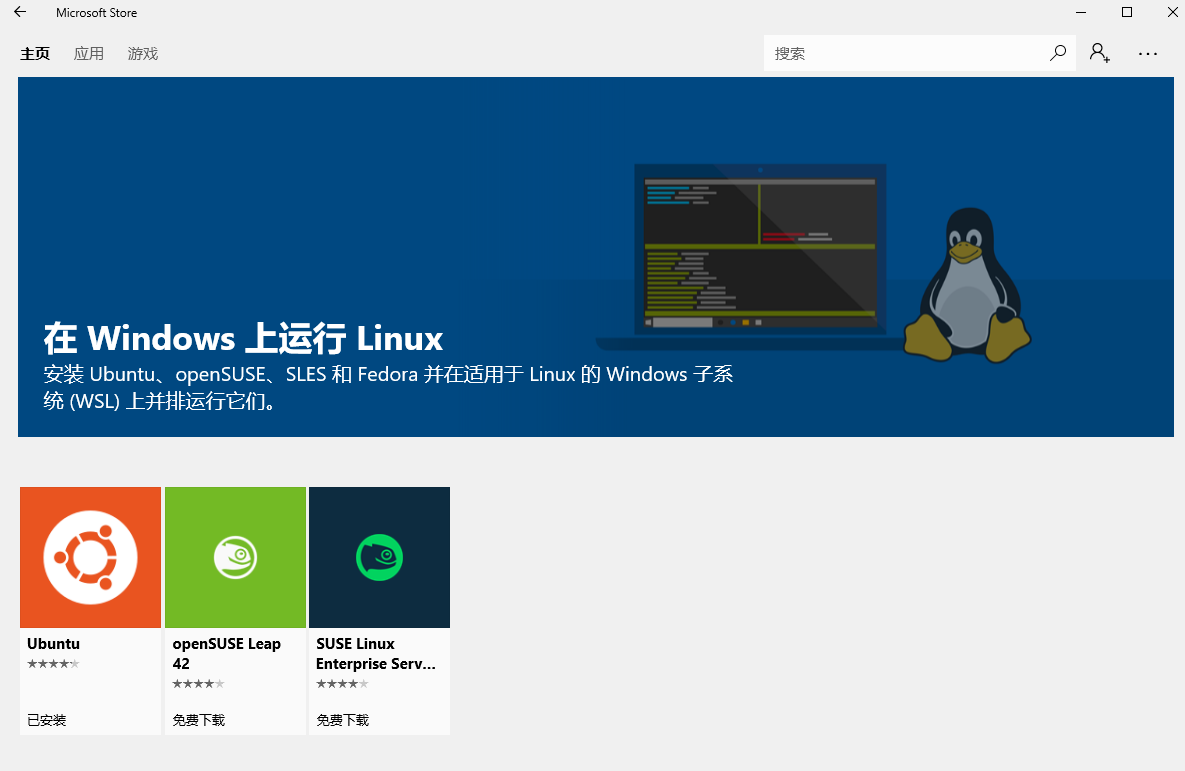Click the Ubuntu app title
The width and height of the screenshot is (1185, 771).
coord(54,643)
